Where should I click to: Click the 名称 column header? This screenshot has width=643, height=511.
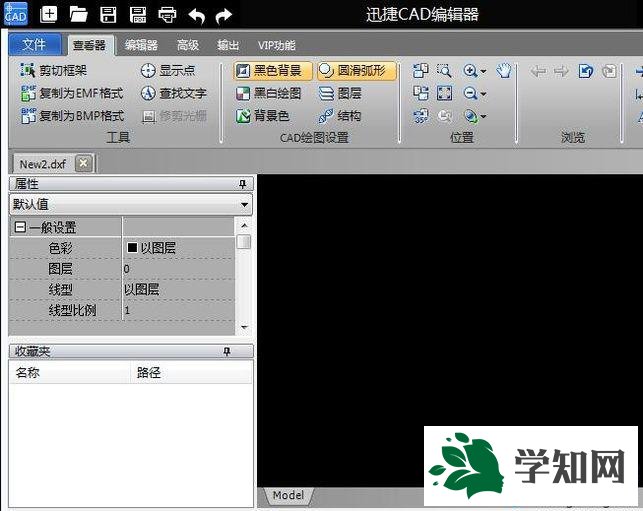pyautogui.click(x=69, y=372)
